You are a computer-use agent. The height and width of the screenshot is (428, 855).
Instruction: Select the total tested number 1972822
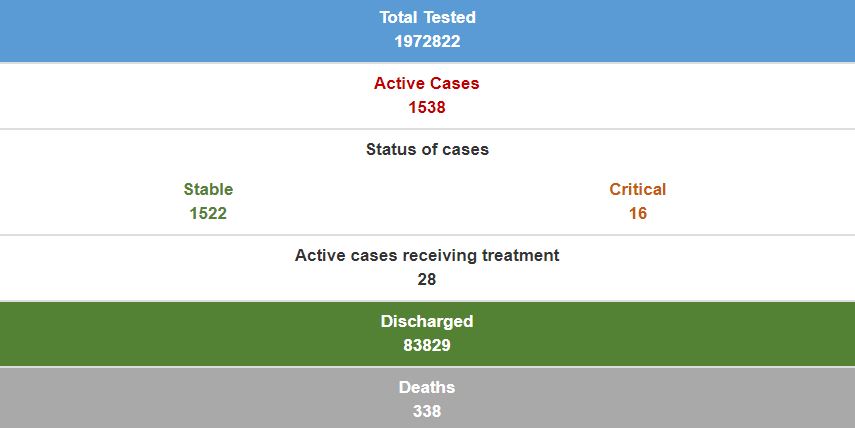427,42
